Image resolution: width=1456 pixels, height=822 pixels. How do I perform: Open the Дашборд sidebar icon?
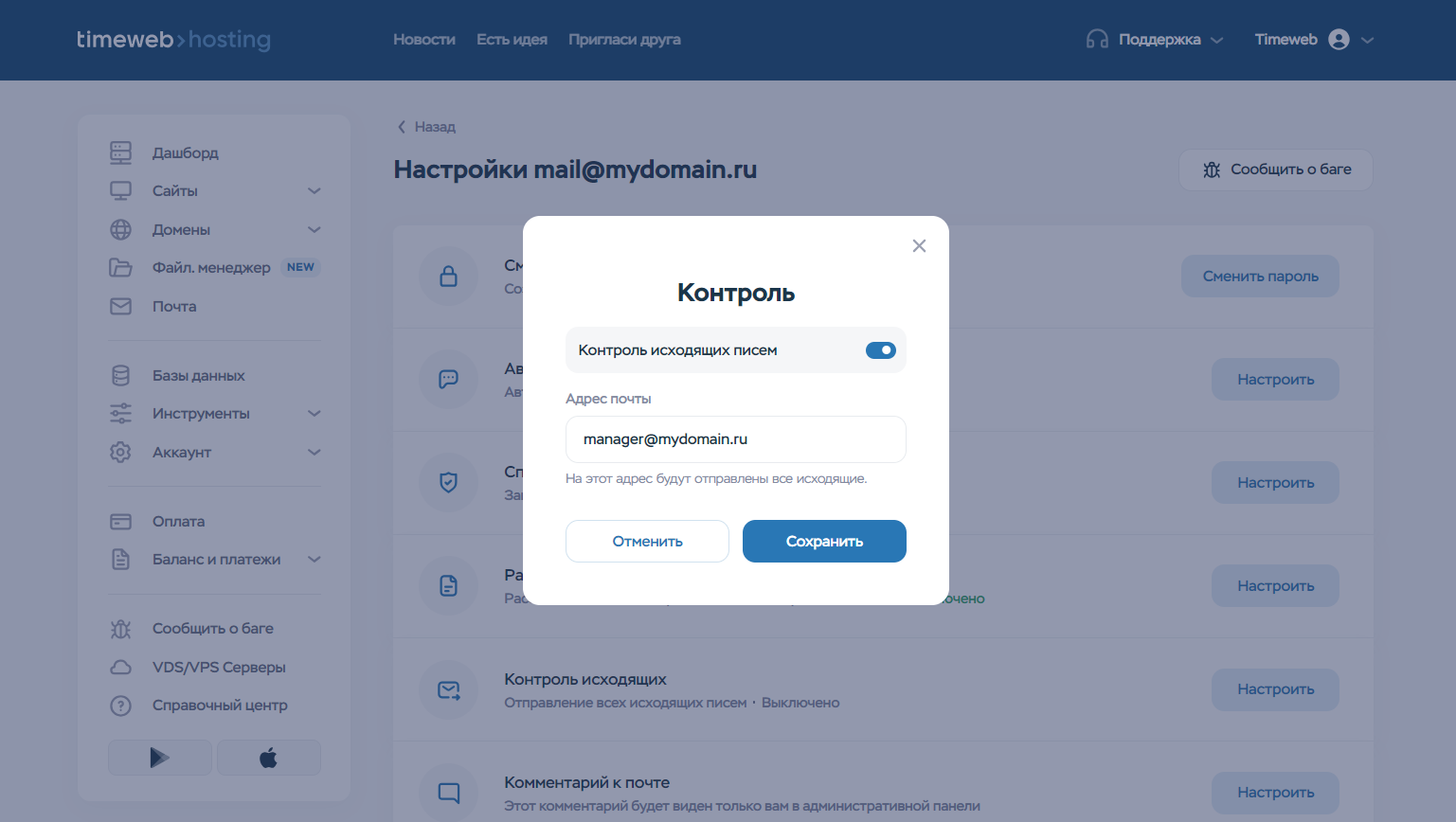click(120, 152)
